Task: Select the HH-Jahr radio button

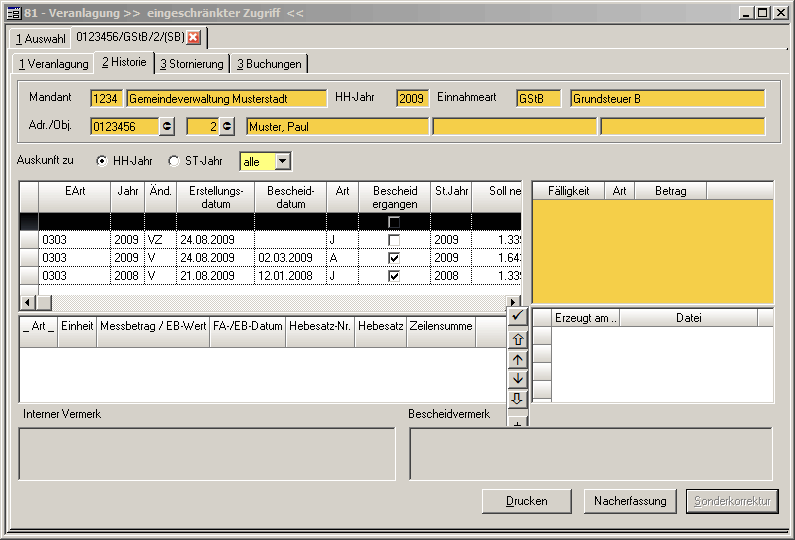Action: [101, 161]
